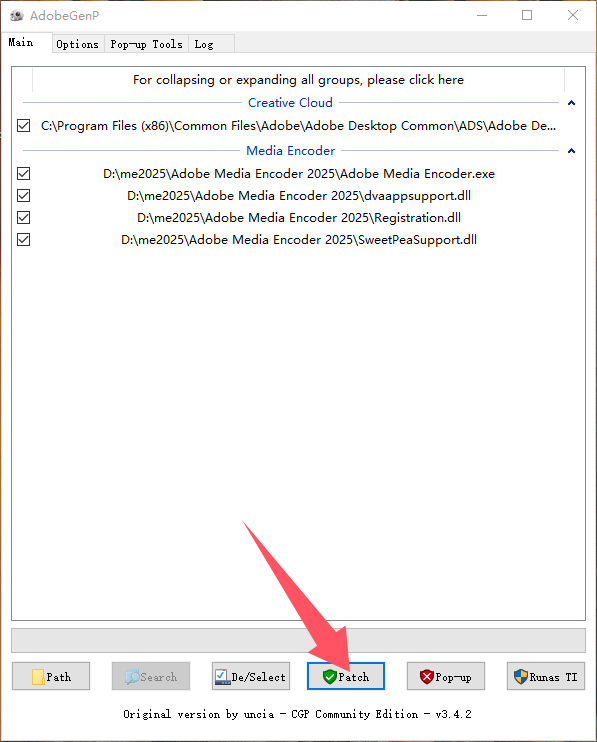The height and width of the screenshot is (742, 597).
Task: Select the Media Encoder group header text
Action: 290,150
